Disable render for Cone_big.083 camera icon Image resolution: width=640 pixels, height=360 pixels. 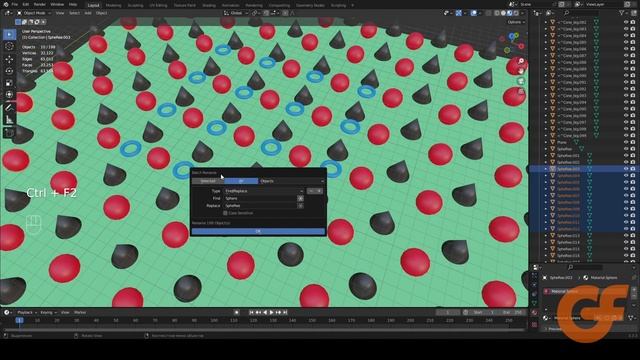pos(633,29)
